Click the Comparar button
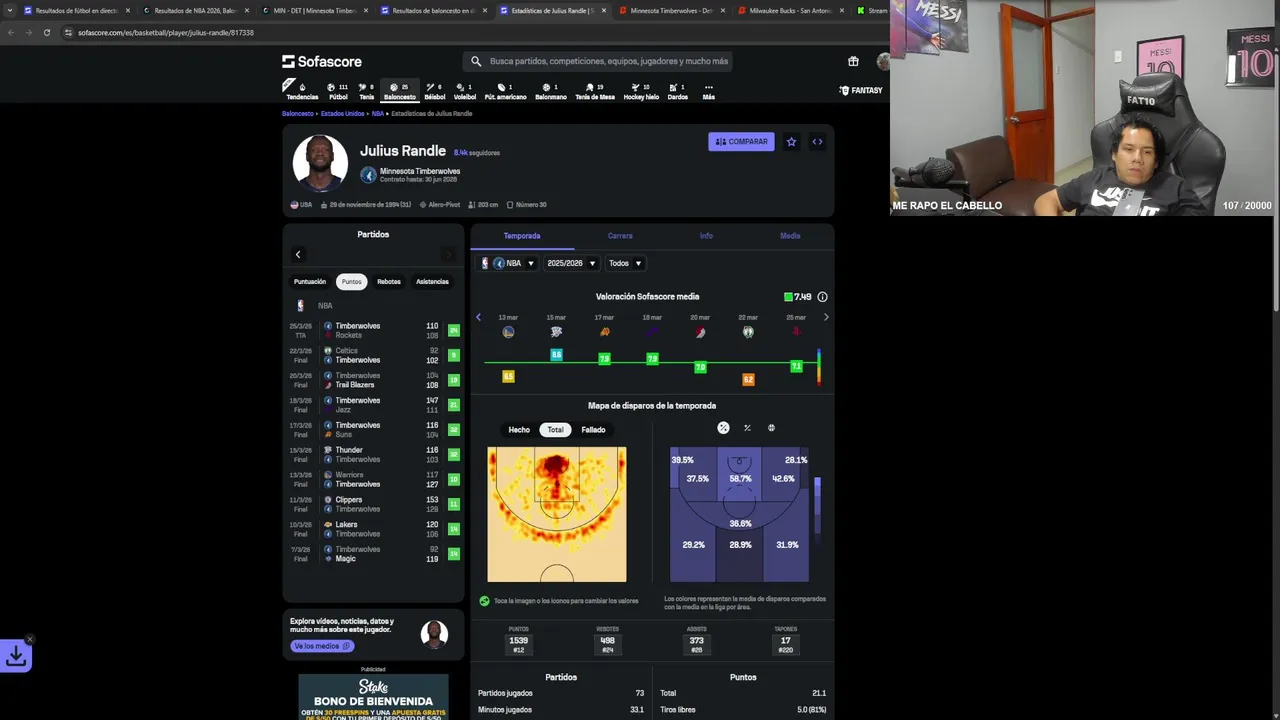Viewport: 1280px width, 720px height. [741, 142]
